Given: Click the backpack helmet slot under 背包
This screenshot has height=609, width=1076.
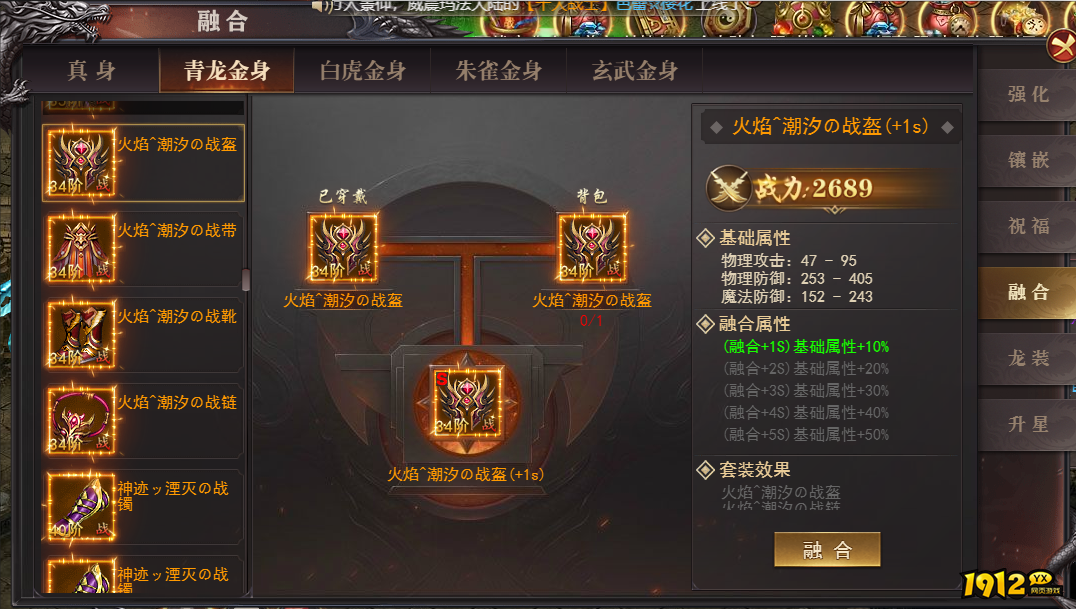Looking at the screenshot, I should click(592, 249).
